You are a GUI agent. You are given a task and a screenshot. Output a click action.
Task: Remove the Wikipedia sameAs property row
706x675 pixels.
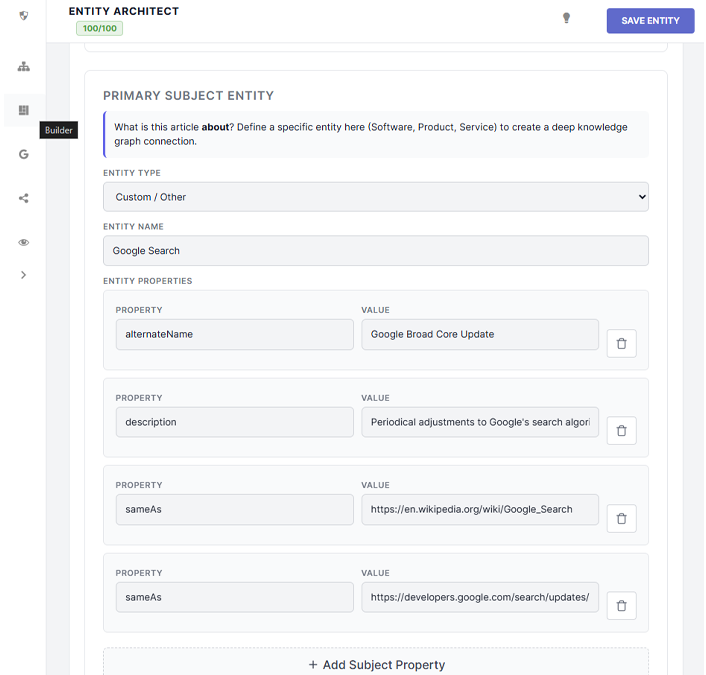coord(621,518)
